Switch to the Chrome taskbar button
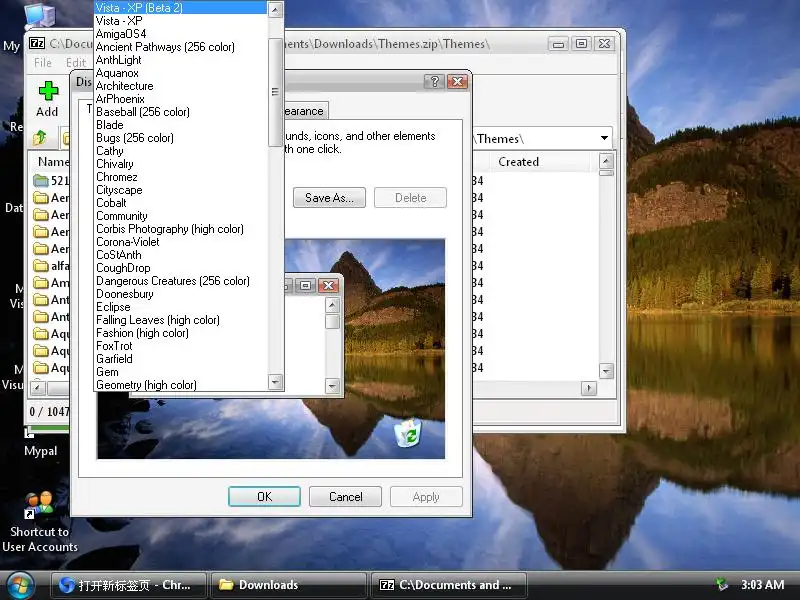The height and width of the screenshot is (600, 800). click(129, 585)
